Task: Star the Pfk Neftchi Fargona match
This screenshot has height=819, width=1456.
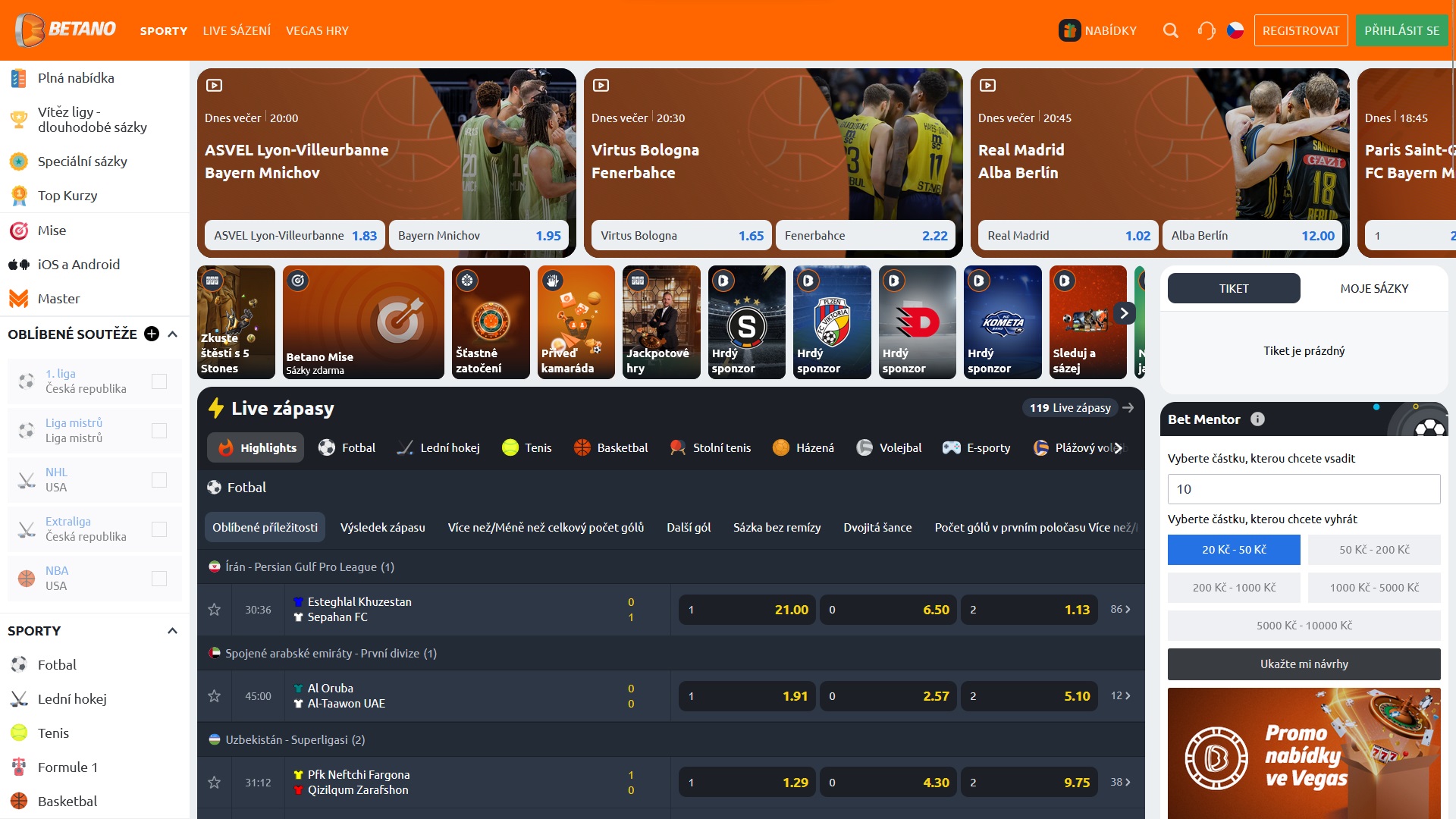Action: coord(215,783)
